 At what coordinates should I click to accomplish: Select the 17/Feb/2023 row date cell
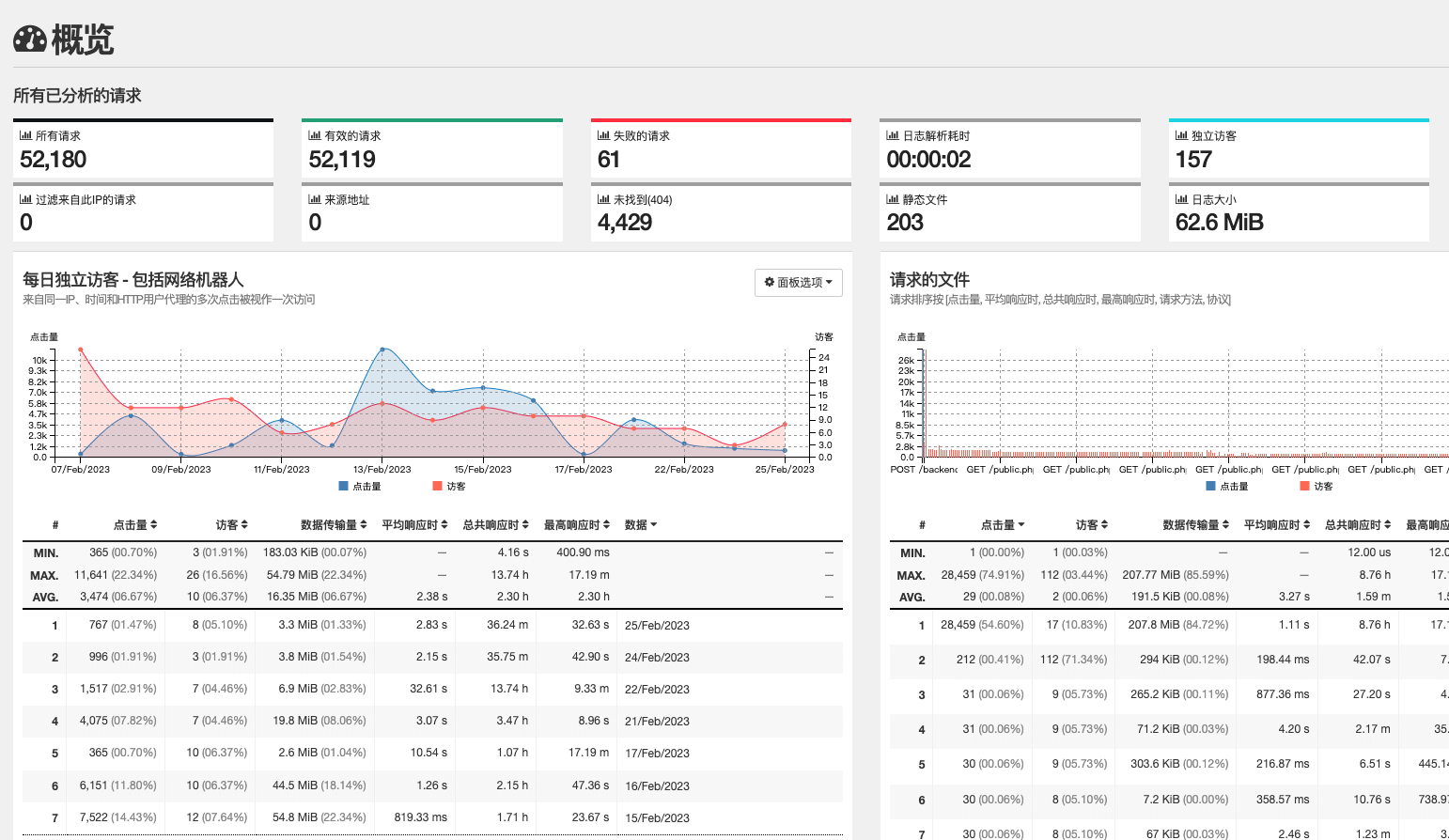click(657, 753)
